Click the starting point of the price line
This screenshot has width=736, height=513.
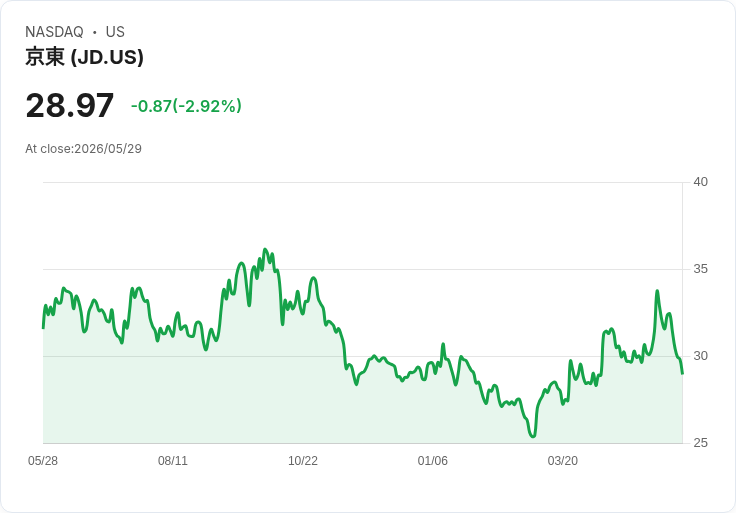43,328
